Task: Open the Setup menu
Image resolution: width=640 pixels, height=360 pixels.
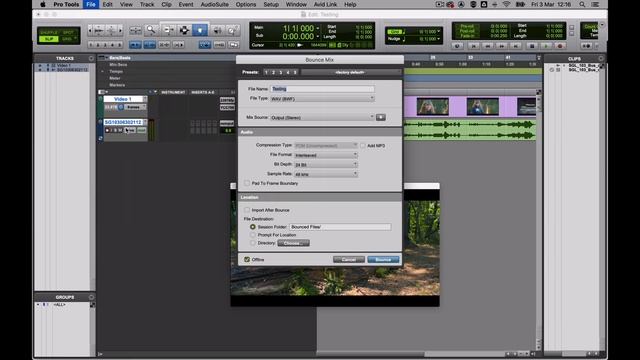Action: click(271, 4)
